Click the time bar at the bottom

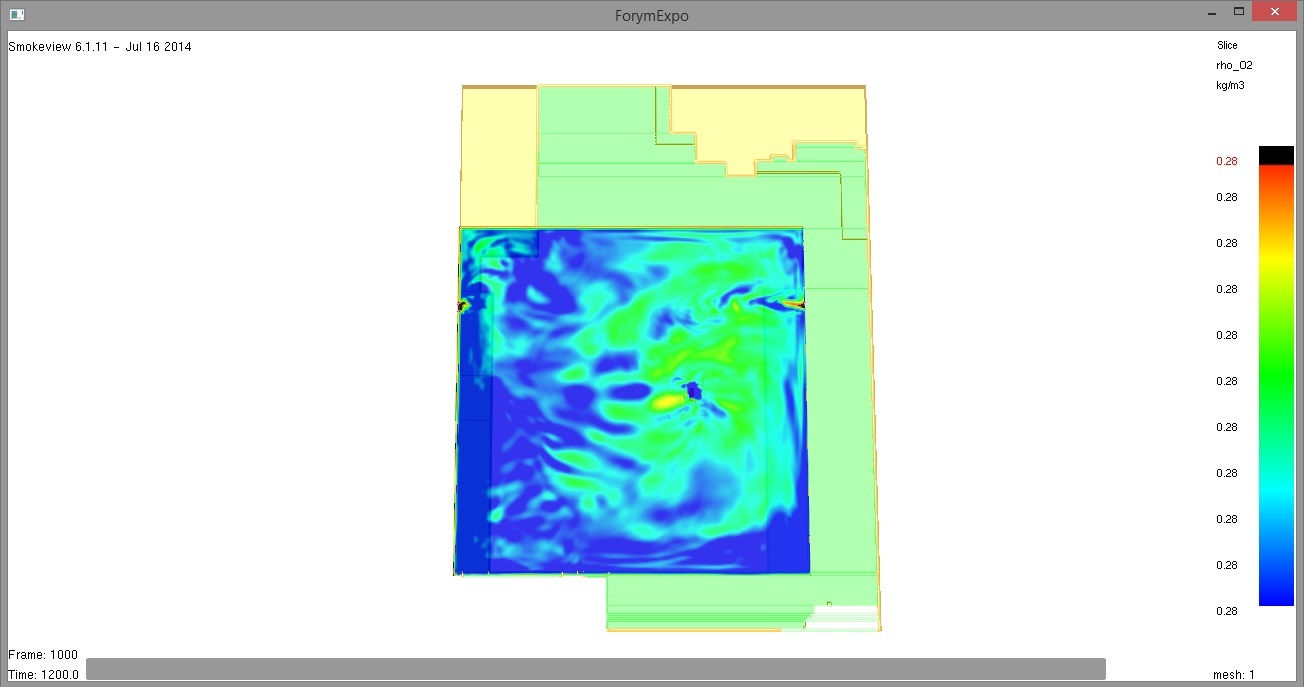pos(596,669)
